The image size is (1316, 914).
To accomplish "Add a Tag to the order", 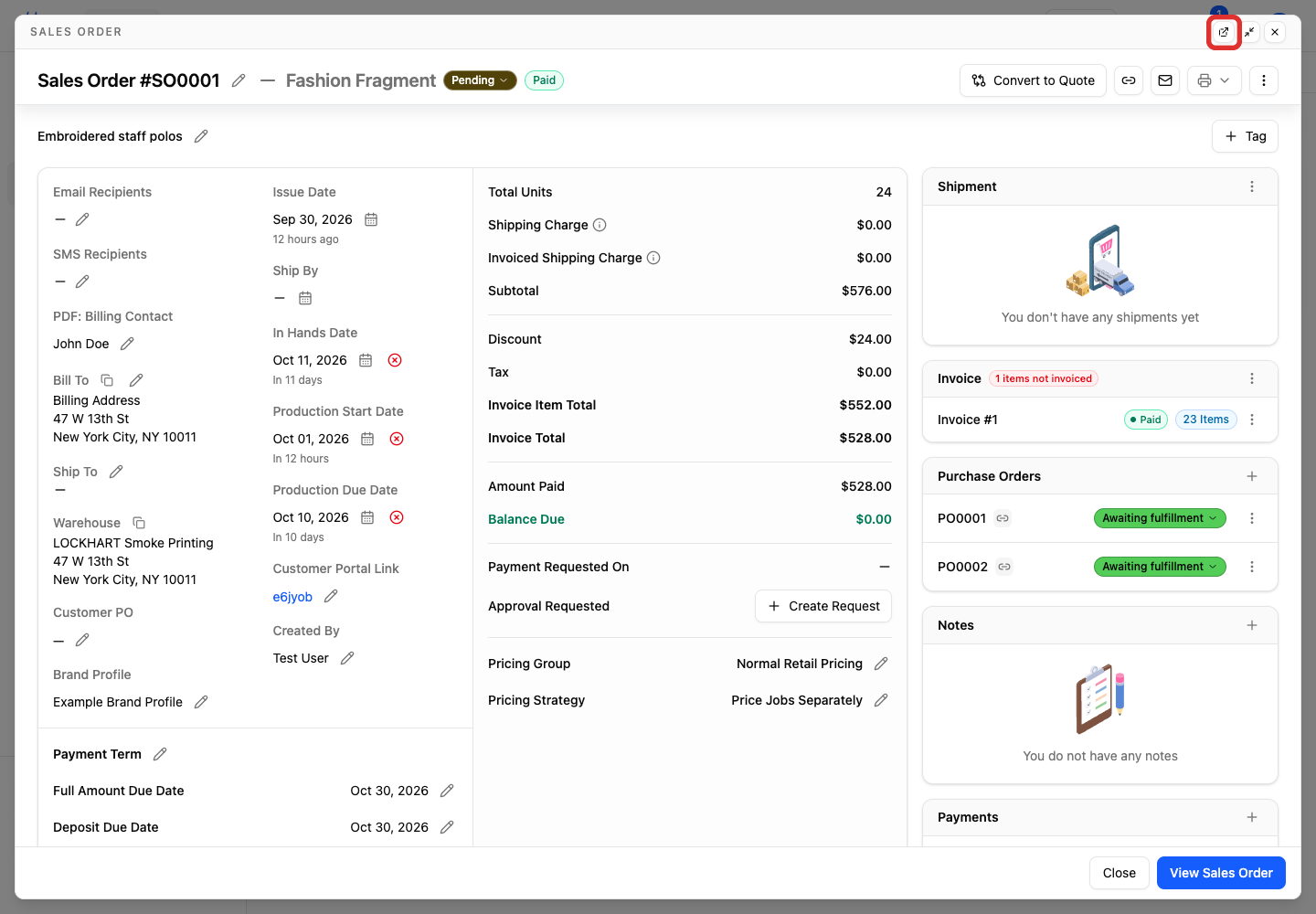I will coord(1245,136).
